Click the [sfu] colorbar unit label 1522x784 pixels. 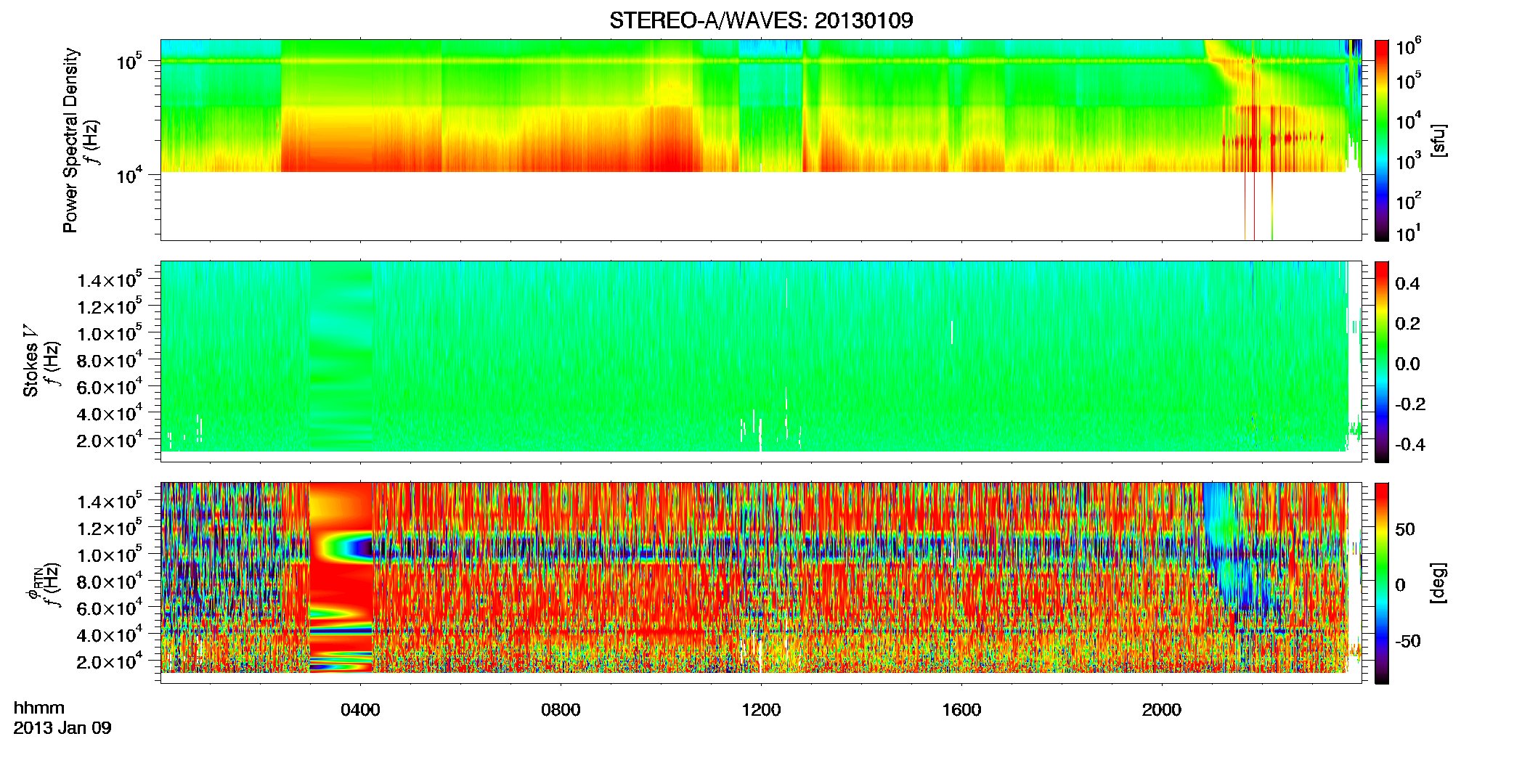click(x=1439, y=140)
